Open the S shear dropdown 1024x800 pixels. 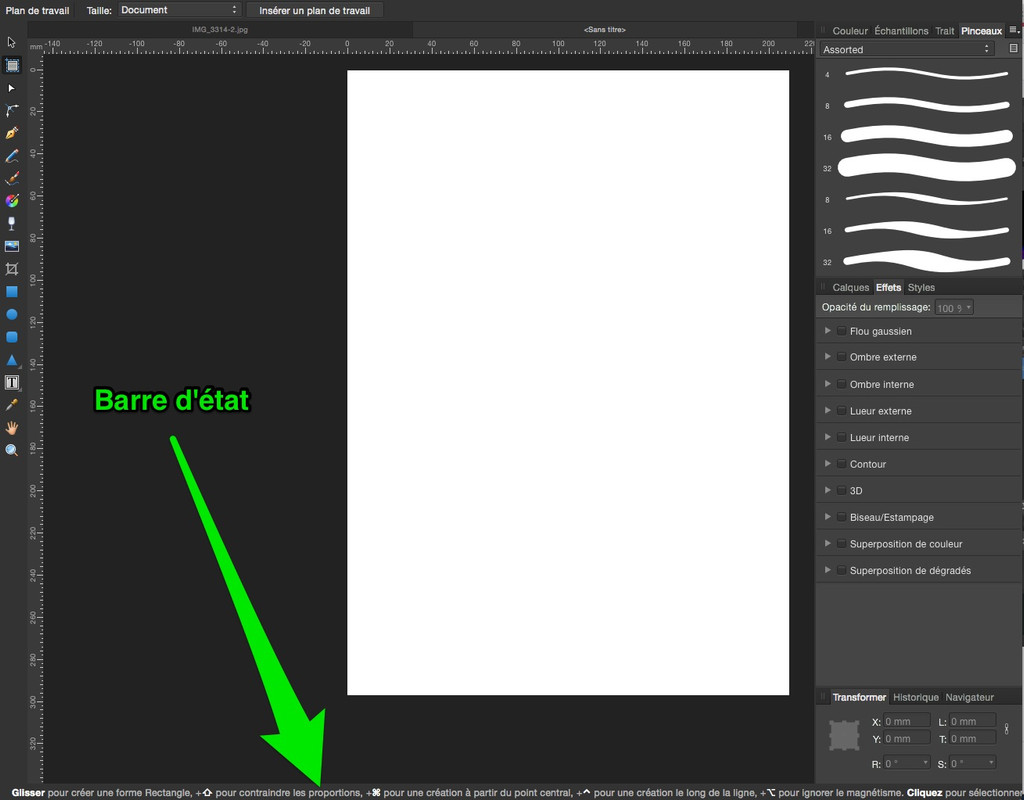click(x=972, y=763)
